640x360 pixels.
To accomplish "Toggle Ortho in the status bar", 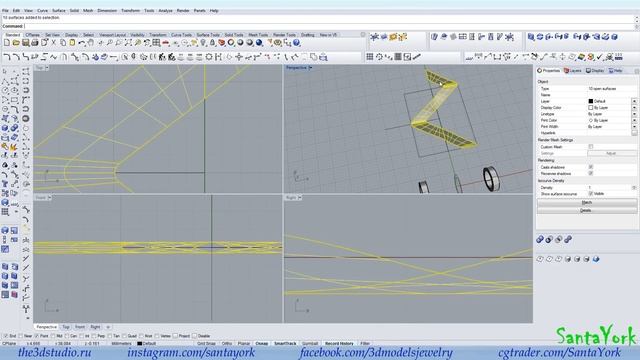I will click(x=227, y=344).
